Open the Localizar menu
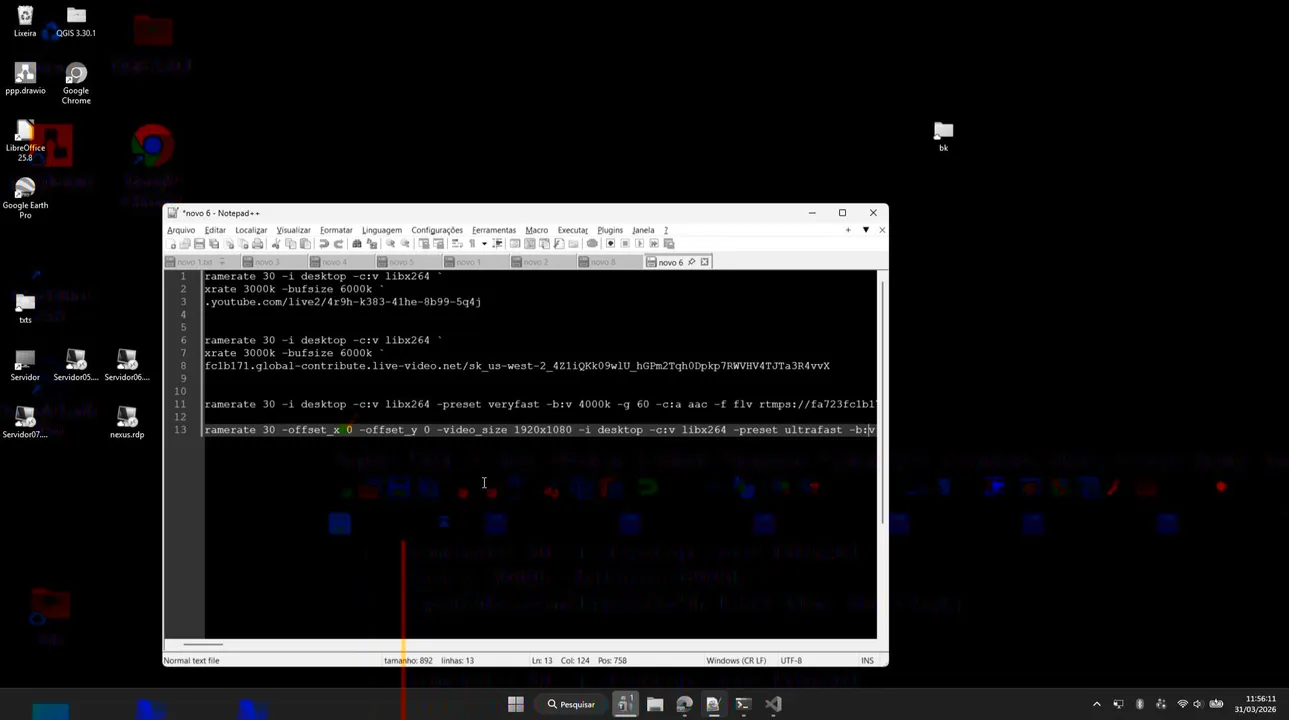Screen dimensions: 1289x720 (251, 230)
